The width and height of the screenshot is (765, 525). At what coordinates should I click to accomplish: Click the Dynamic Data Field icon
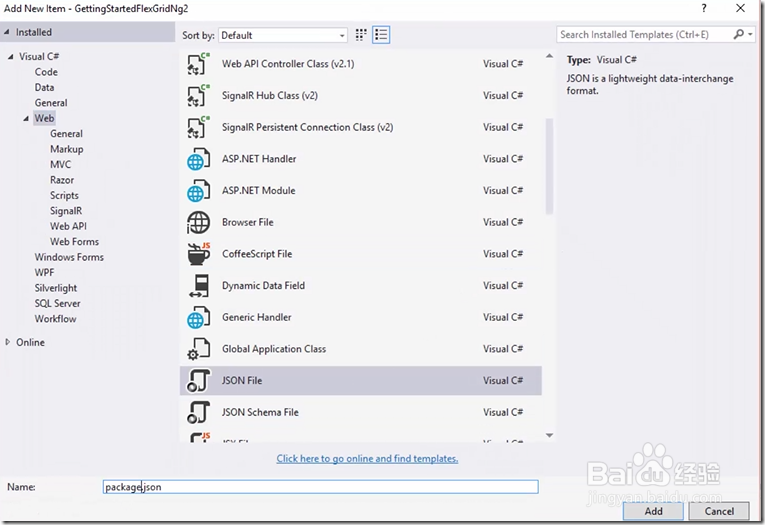tap(199, 286)
